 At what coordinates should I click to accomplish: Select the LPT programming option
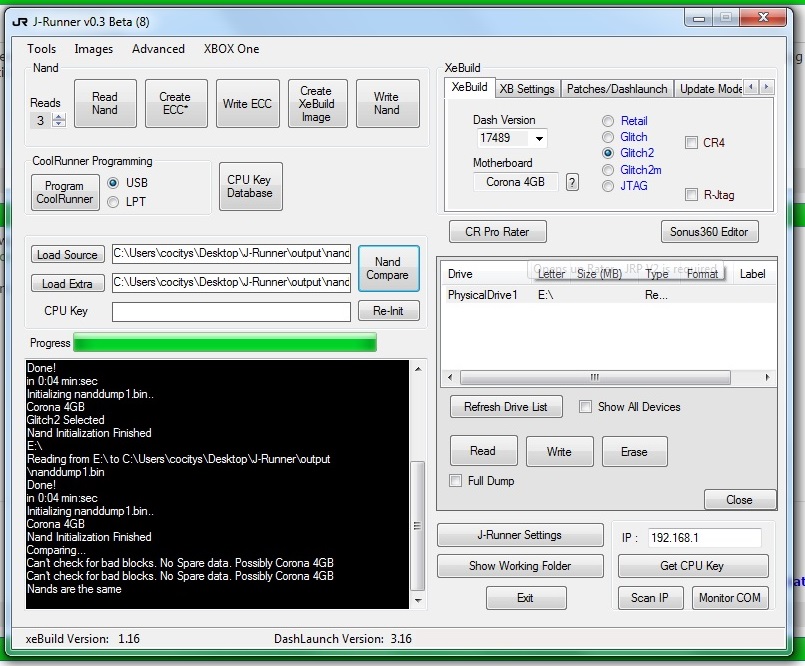(113, 202)
